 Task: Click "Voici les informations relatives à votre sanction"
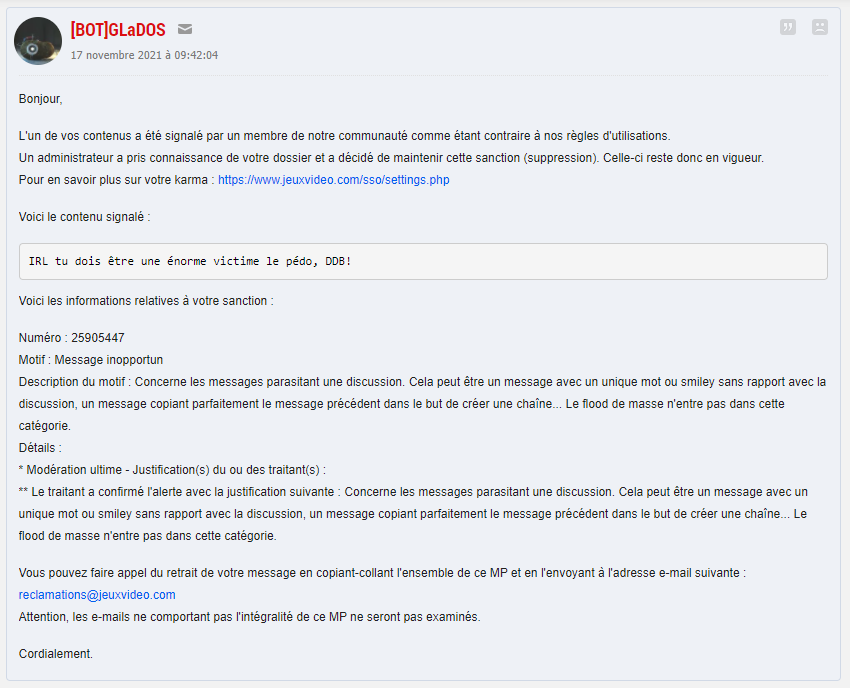pos(146,301)
